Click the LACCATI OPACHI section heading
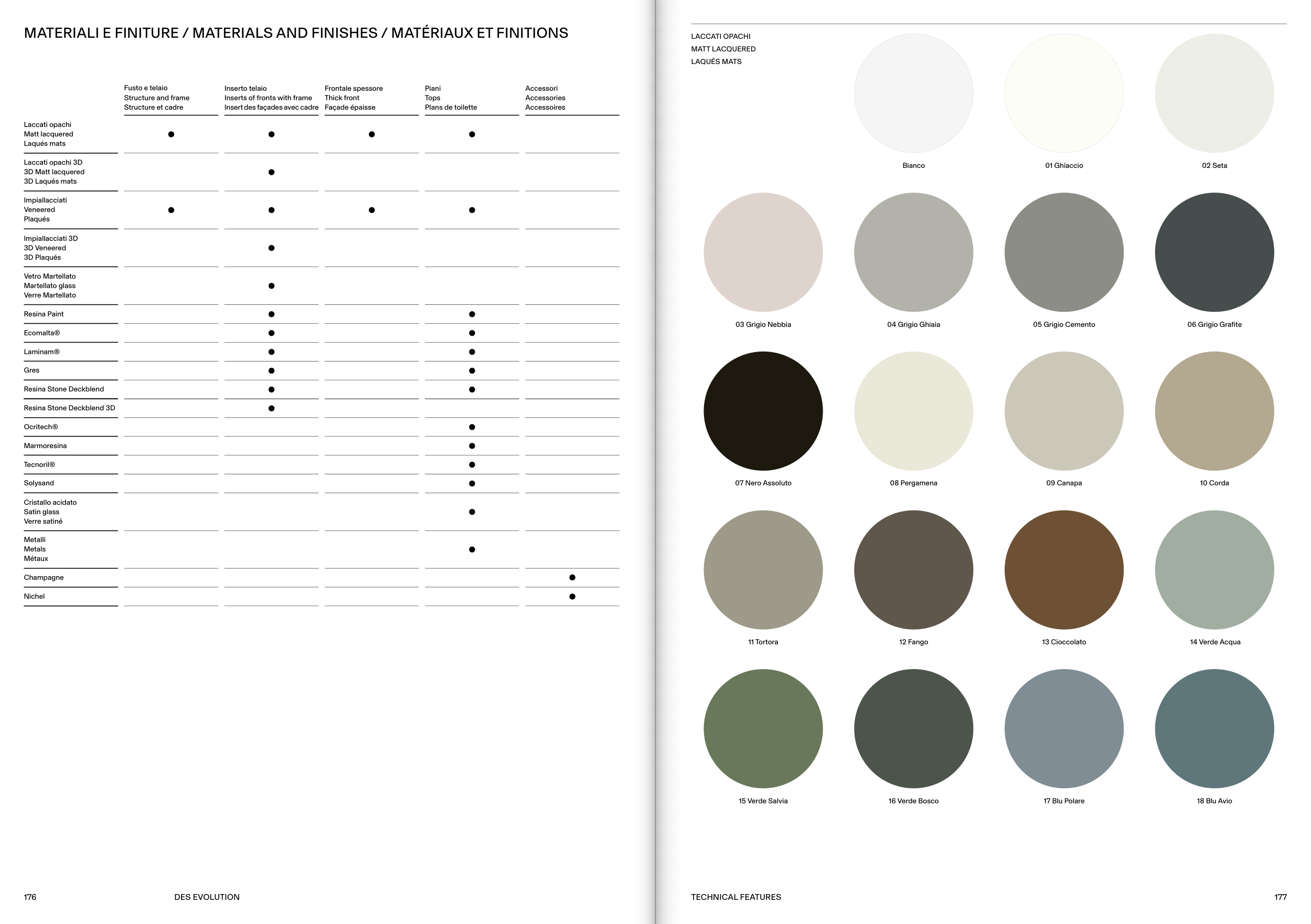Viewport: 1311px width, 924px height. tap(721, 37)
